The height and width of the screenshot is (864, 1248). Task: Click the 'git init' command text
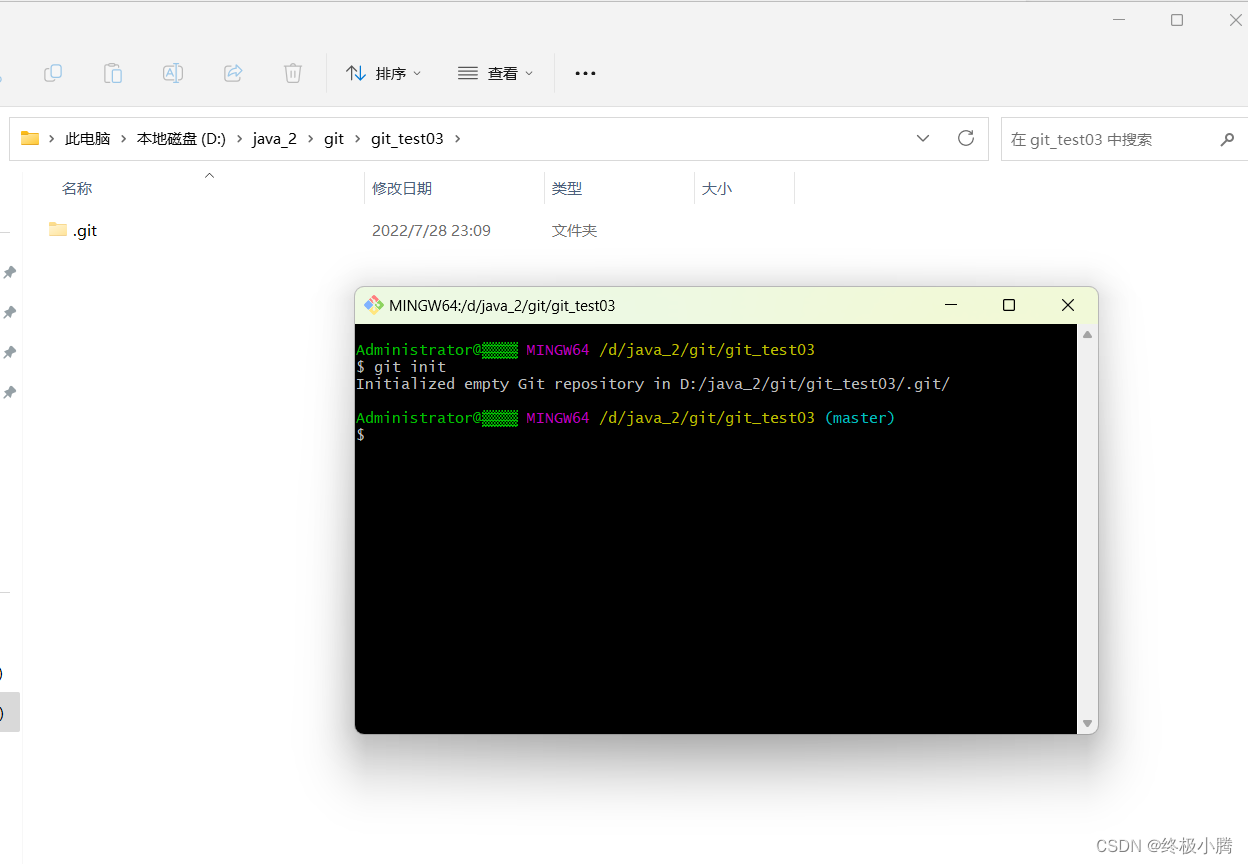tap(410, 367)
